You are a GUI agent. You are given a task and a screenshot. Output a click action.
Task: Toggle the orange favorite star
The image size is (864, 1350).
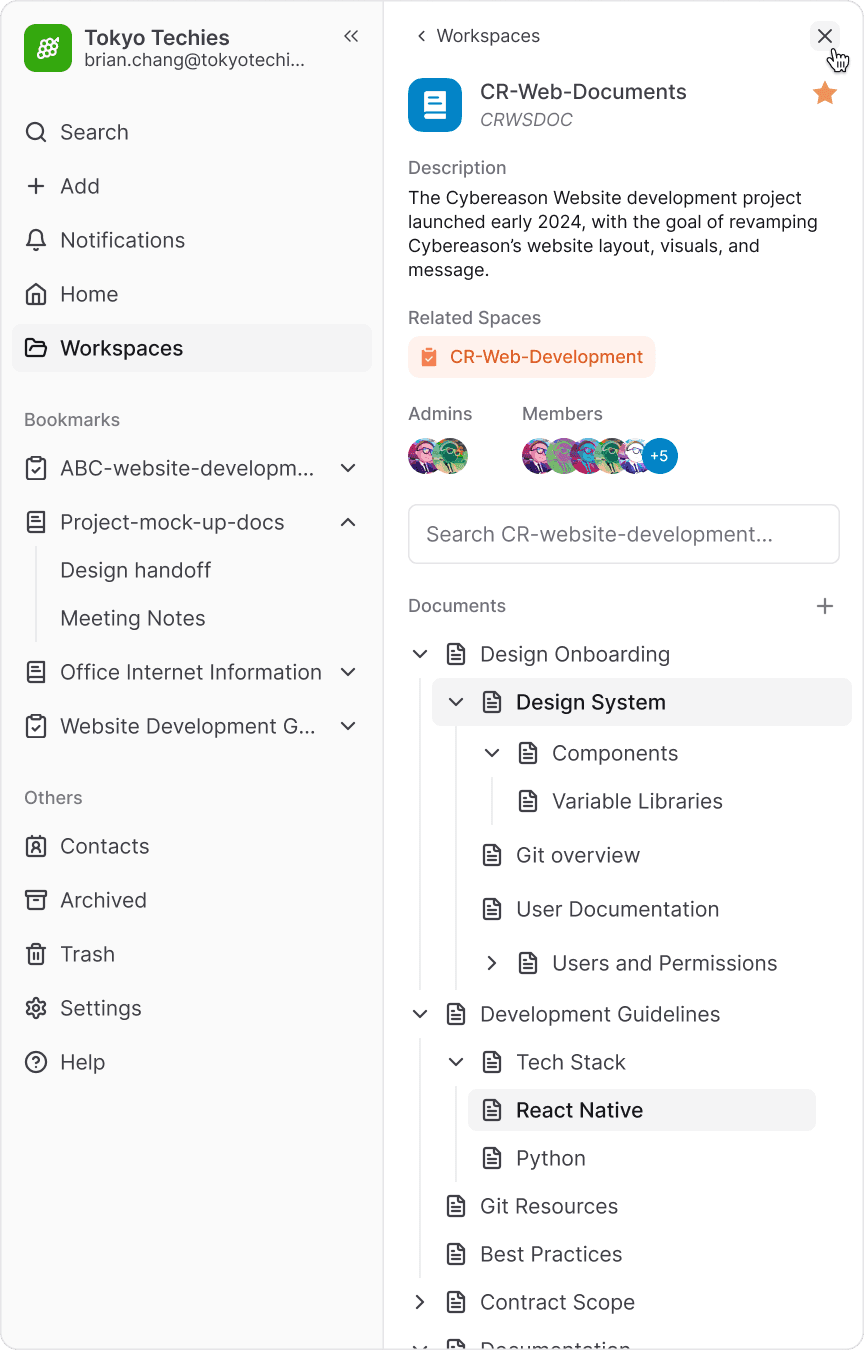click(825, 94)
